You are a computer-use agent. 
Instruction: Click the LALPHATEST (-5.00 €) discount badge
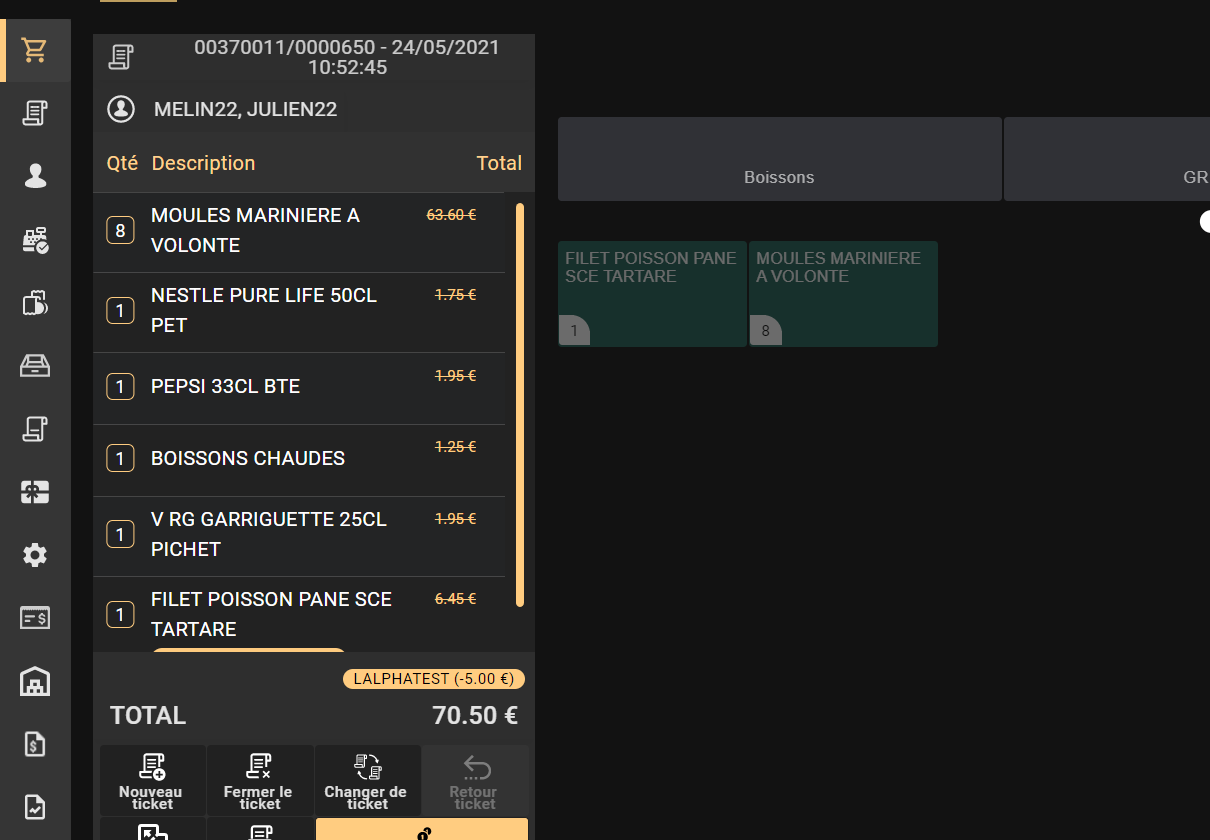[434, 679]
